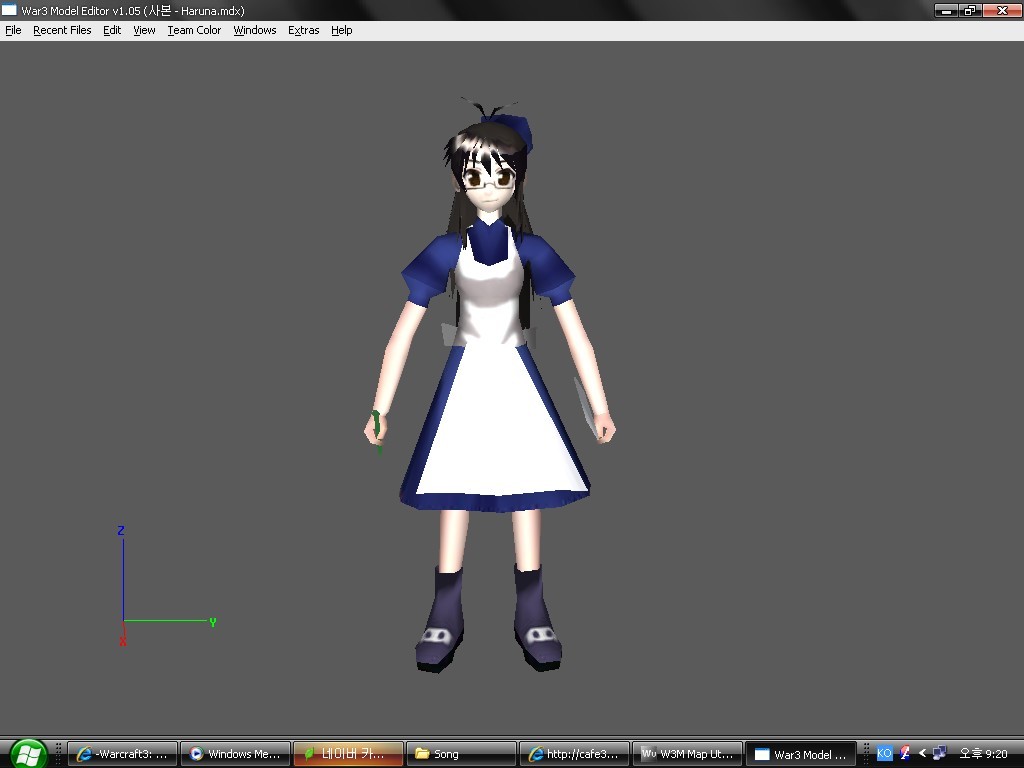This screenshot has width=1024, height=768.
Task: Click the War3 Model Editor title bar icon
Action: tap(9, 10)
